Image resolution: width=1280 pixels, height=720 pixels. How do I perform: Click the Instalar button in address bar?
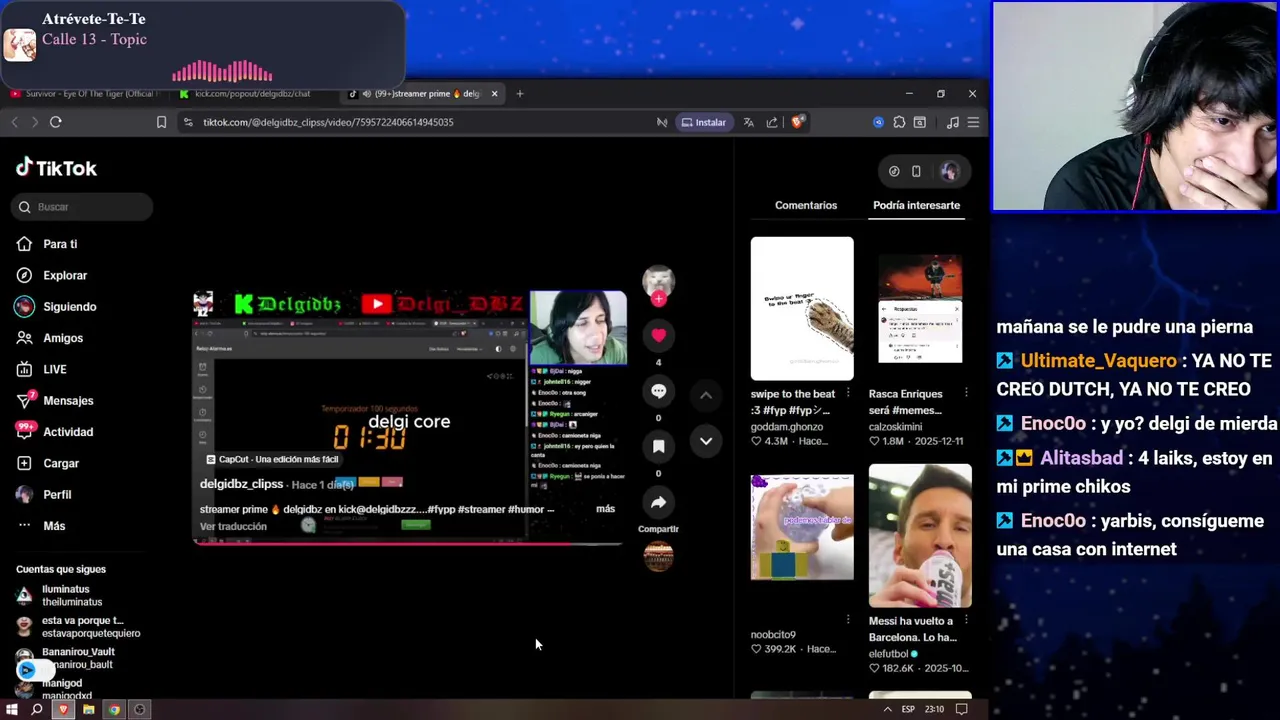pos(703,122)
